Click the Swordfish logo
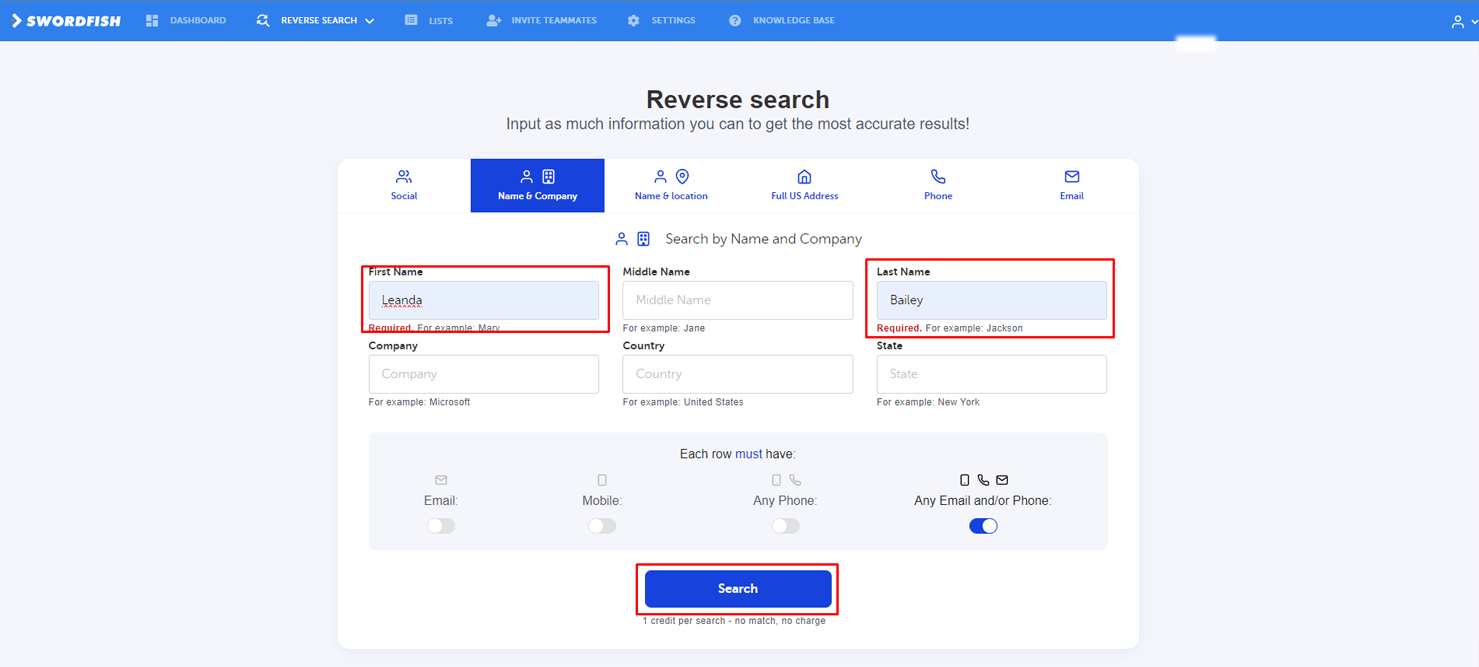The image size is (1479, 667). [x=66, y=21]
